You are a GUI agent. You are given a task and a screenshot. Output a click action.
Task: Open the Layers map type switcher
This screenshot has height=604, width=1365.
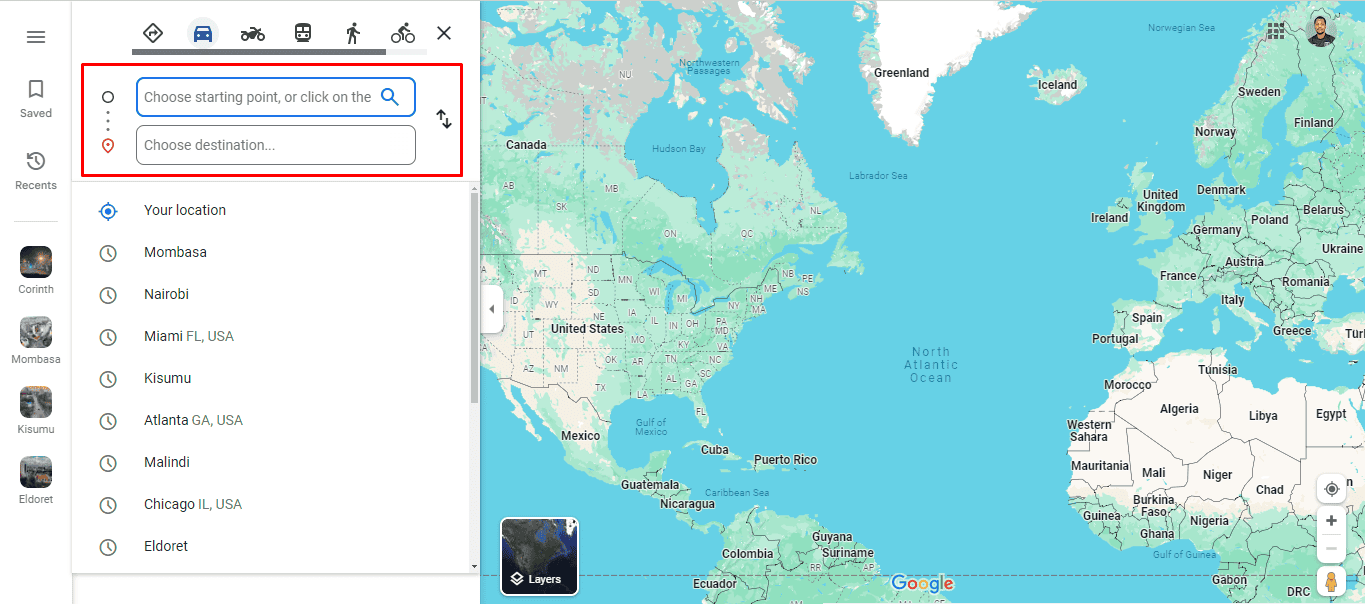point(539,556)
